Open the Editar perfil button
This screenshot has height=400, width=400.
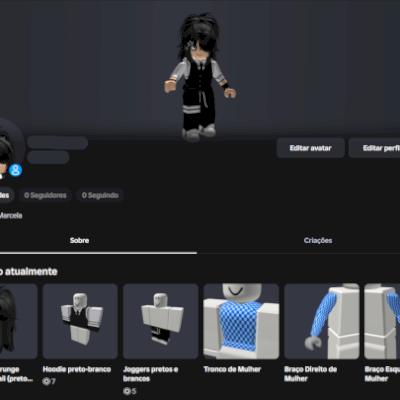pos(375,148)
